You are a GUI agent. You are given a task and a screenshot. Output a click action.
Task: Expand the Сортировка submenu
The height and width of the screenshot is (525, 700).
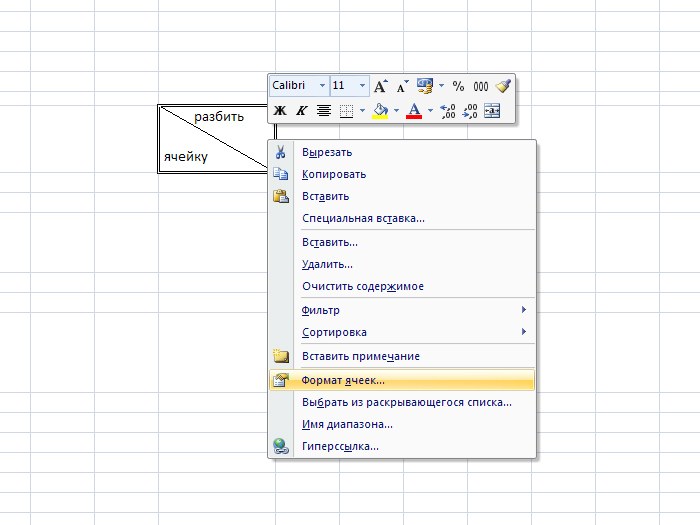point(402,332)
